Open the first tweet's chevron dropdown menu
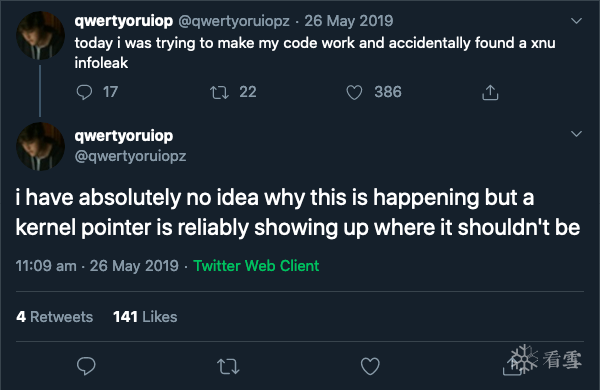Image resolution: width=600 pixels, height=390 pixels. (576, 21)
